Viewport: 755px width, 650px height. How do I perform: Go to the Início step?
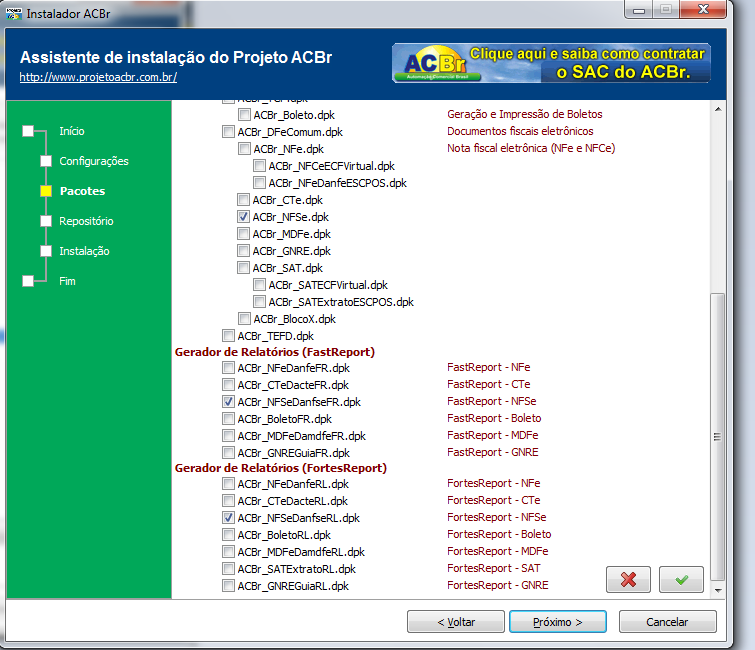[72, 131]
